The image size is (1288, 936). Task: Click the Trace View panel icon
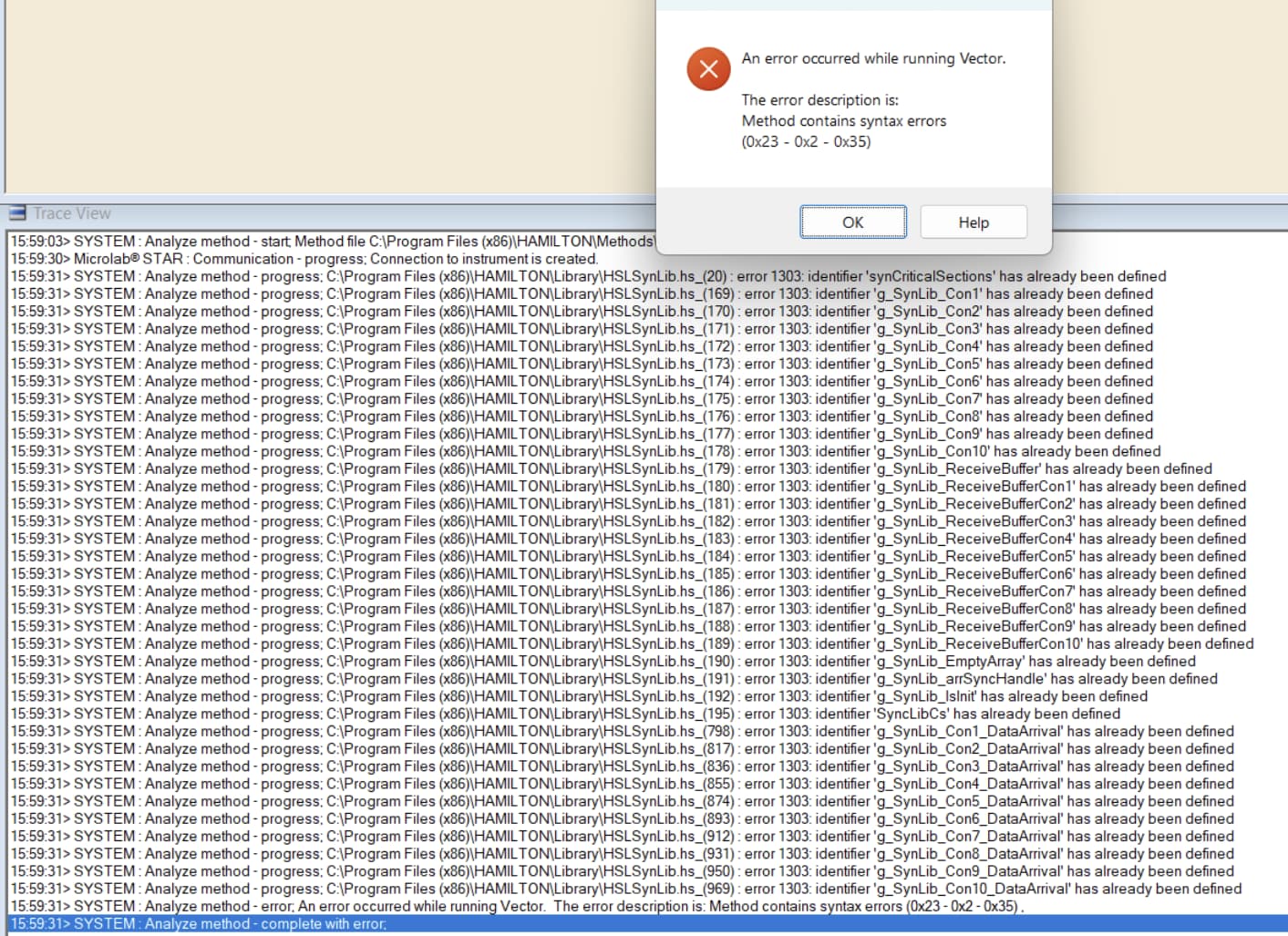click(17, 213)
